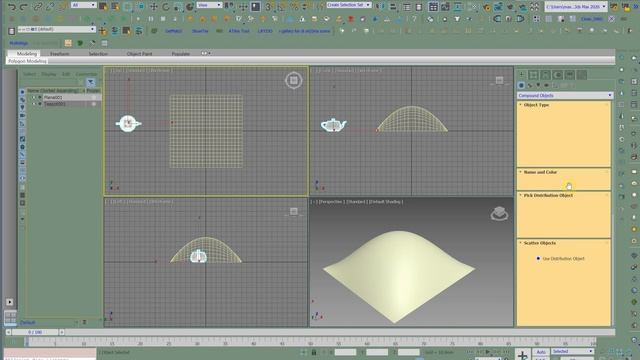
Task: Toggle the selection lock icon in status bar
Action: (313, 352)
